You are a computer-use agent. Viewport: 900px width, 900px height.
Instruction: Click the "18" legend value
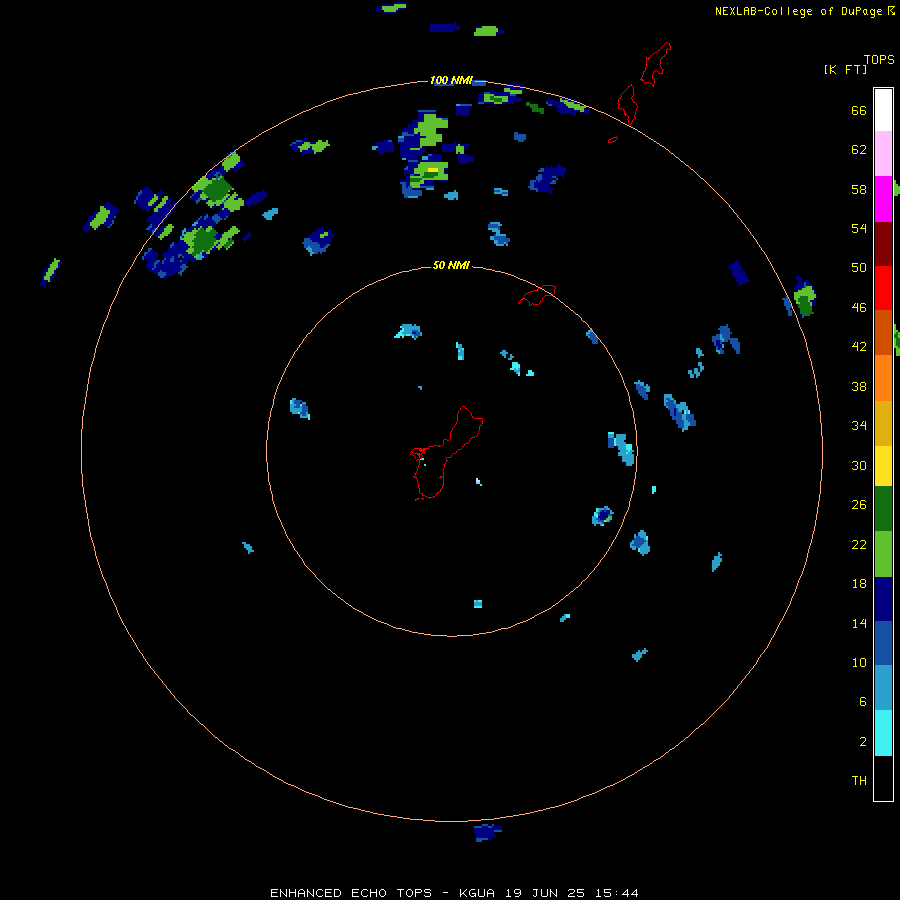click(859, 584)
